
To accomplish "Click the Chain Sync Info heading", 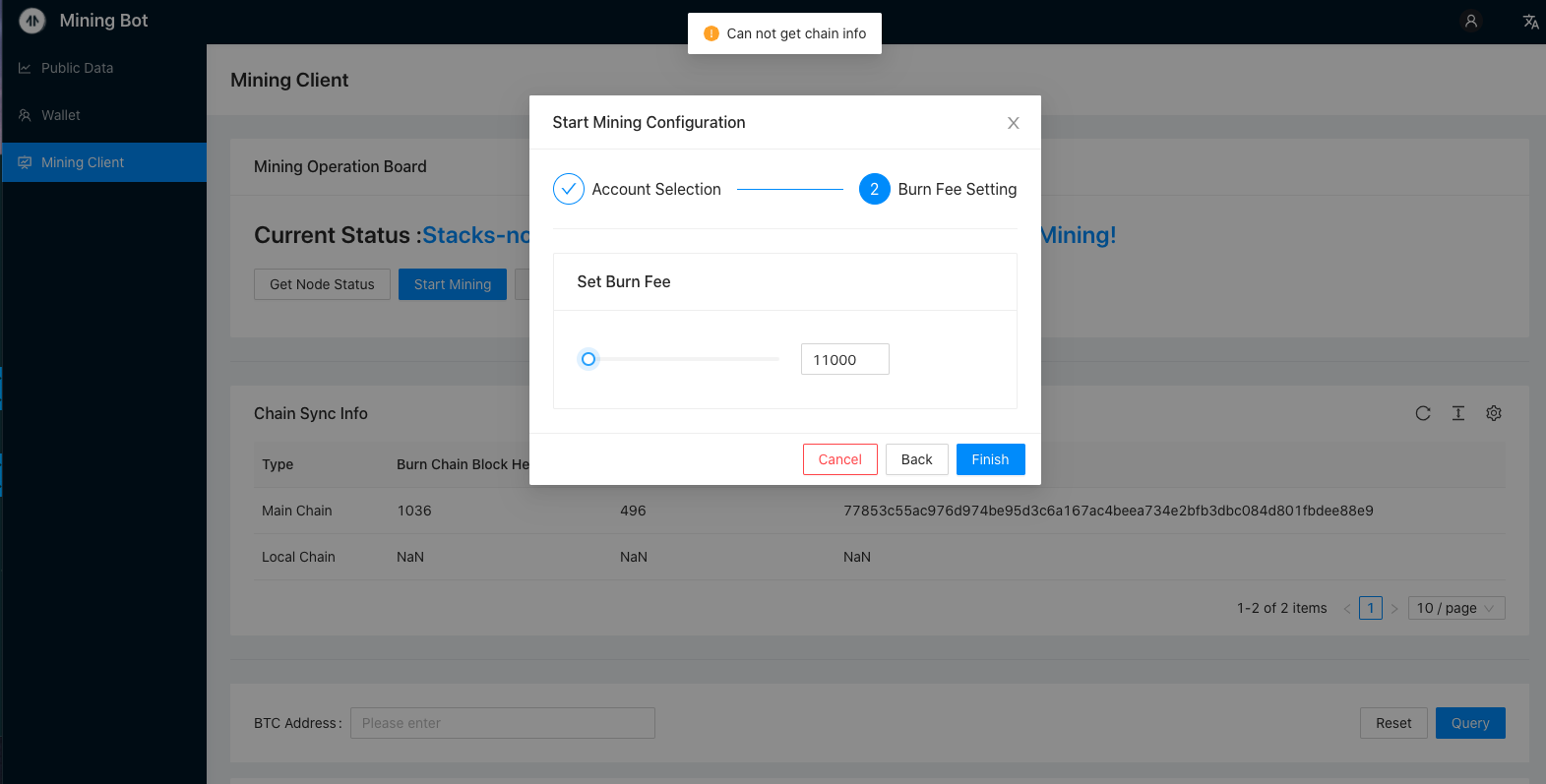I will pyautogui.click(x=311, y=413).
